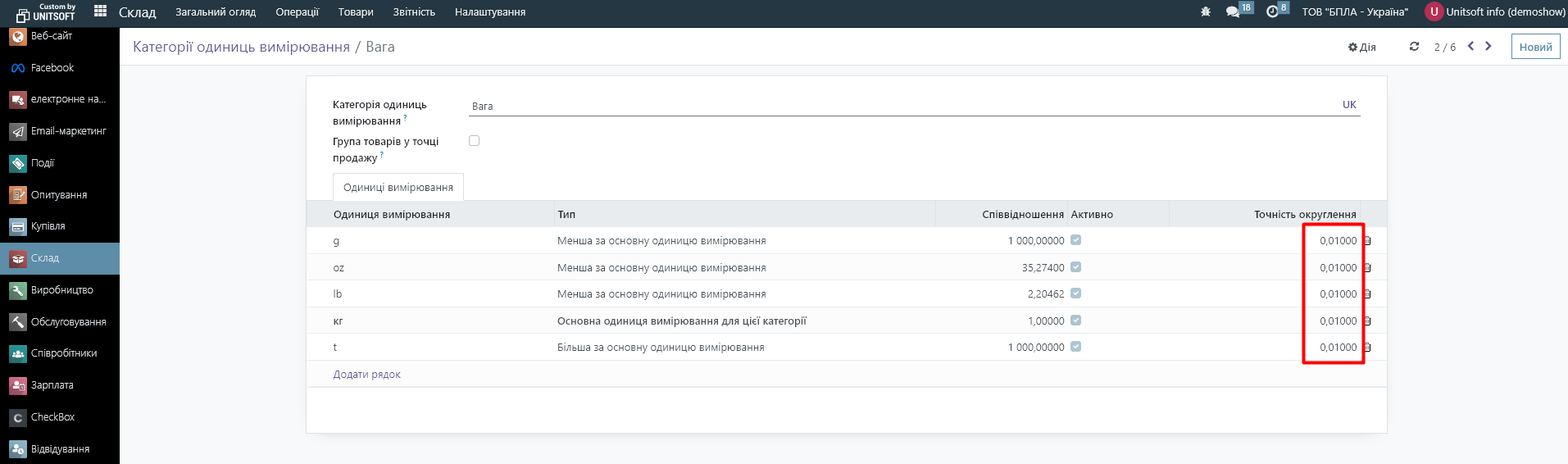Go to the next record arrow
Image resolution: width=1568 pixels, height=464 pixels.
coord(1488,47)
